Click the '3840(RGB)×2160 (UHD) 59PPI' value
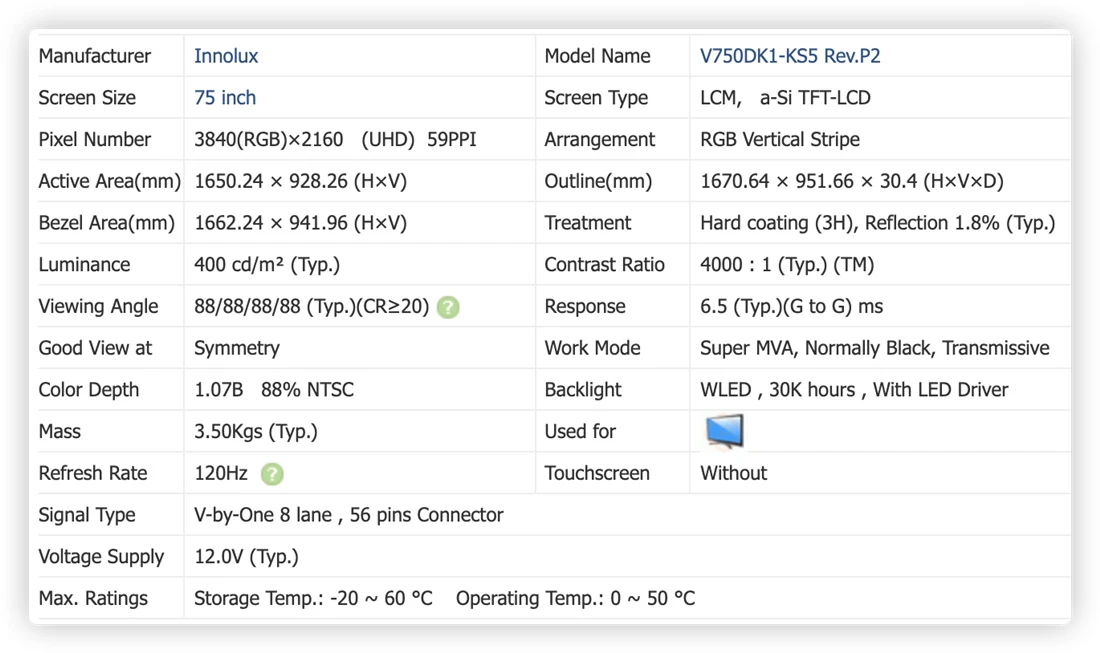The image size is (1100, 653). [x=335, y=140]
